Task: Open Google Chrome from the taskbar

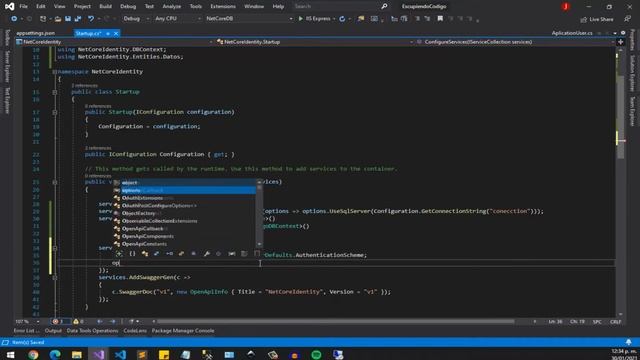Action: pos(33,355)
